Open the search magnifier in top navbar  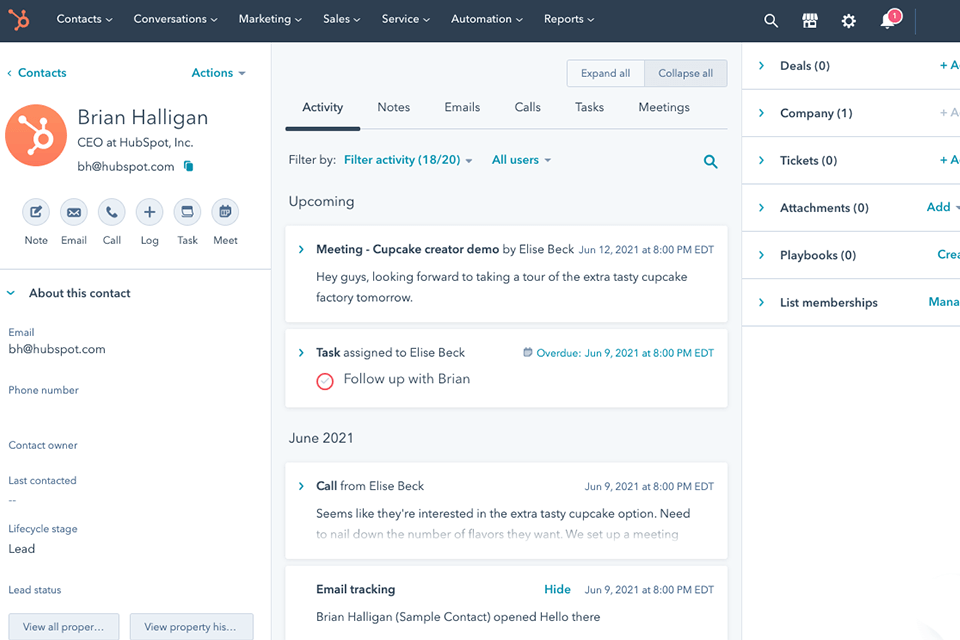(771, 21)
